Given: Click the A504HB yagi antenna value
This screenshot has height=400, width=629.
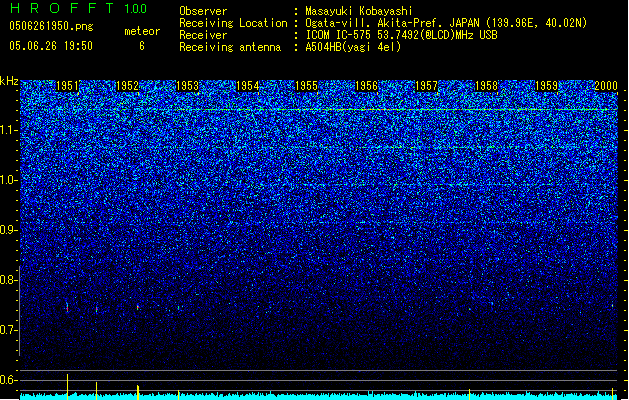Looking at the screenshot, I should (x=353, y=47).
